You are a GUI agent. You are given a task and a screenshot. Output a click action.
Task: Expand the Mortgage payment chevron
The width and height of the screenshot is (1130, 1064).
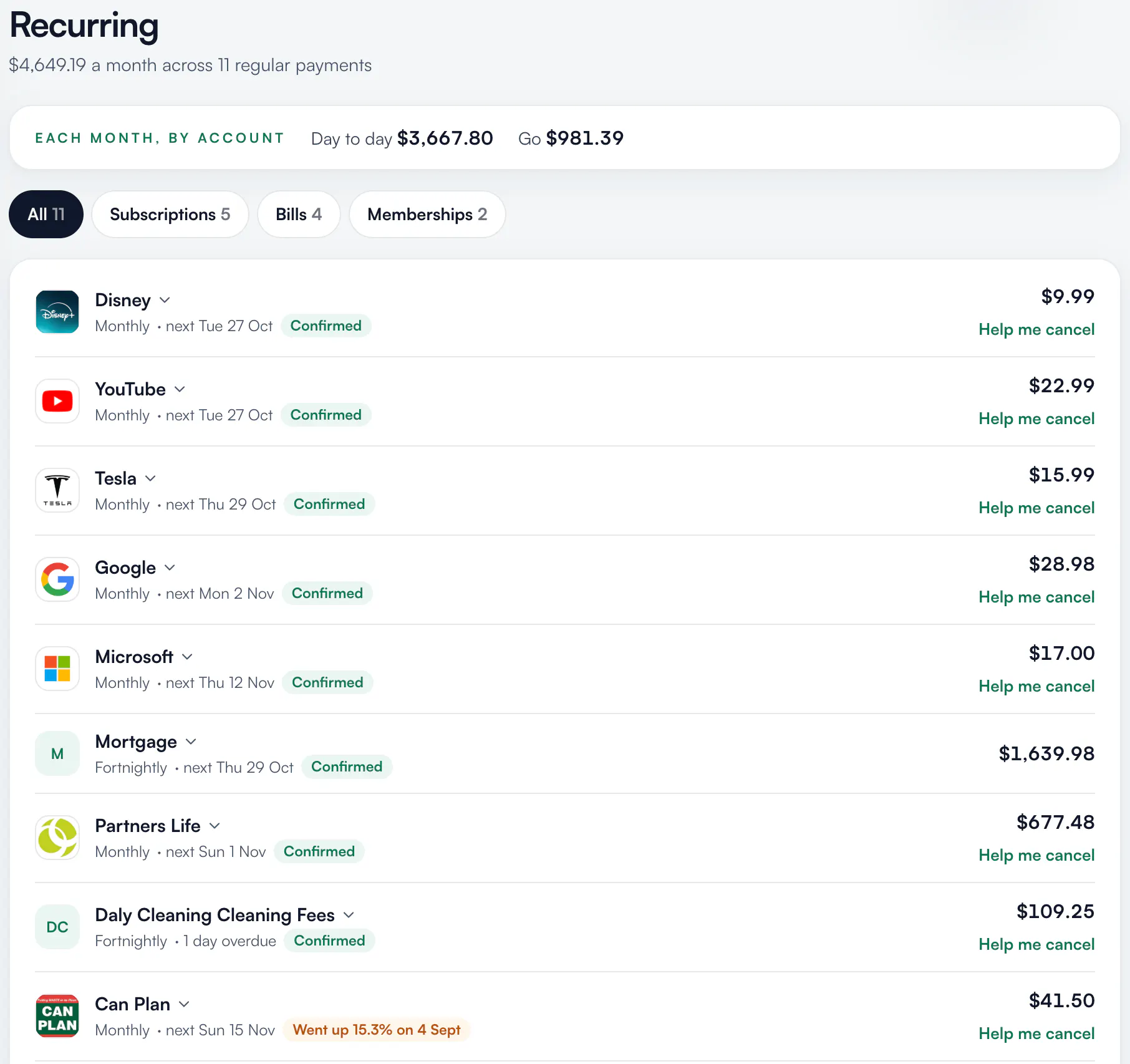[x=191, y=742]
